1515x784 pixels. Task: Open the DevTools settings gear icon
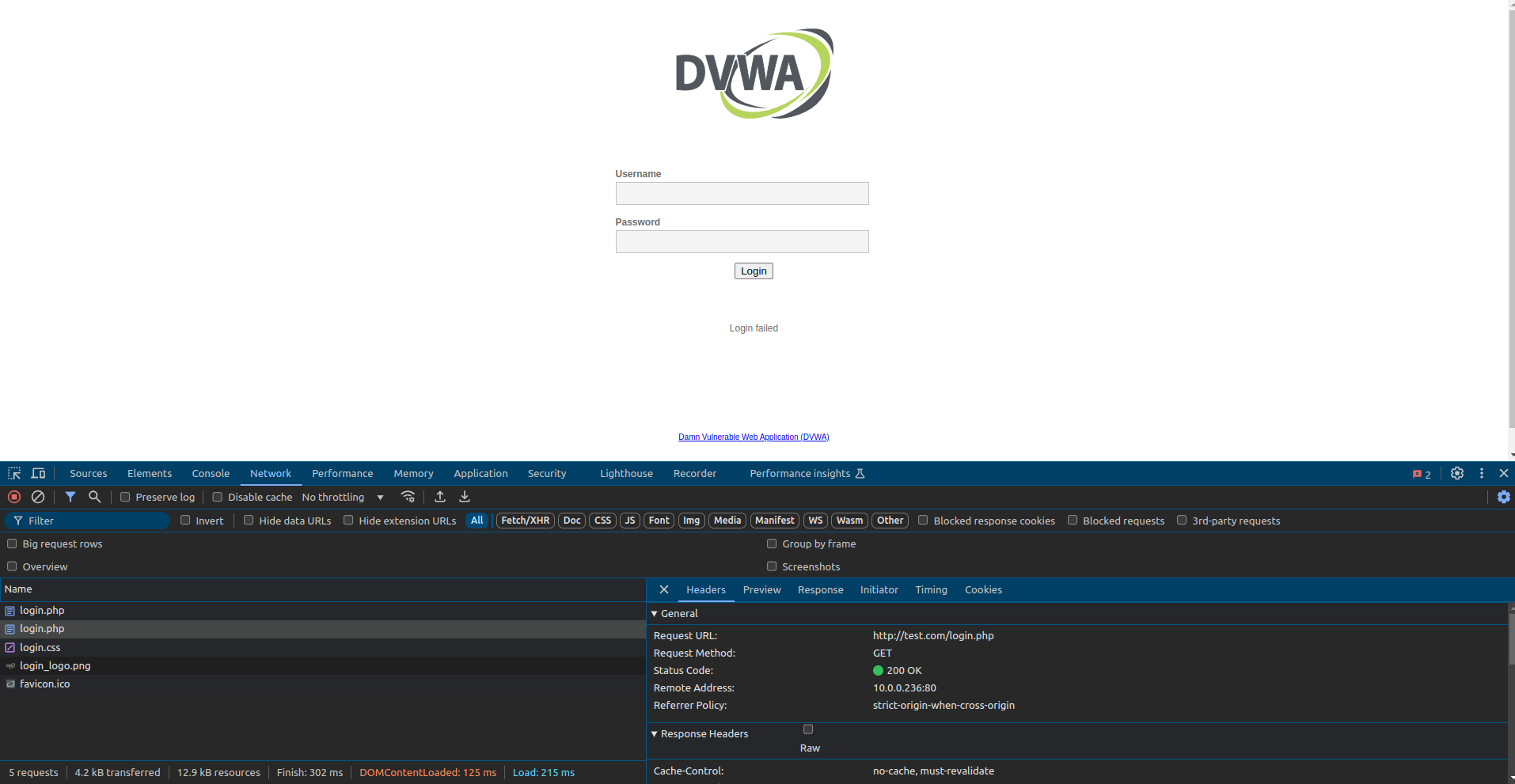coord(1457,473)
